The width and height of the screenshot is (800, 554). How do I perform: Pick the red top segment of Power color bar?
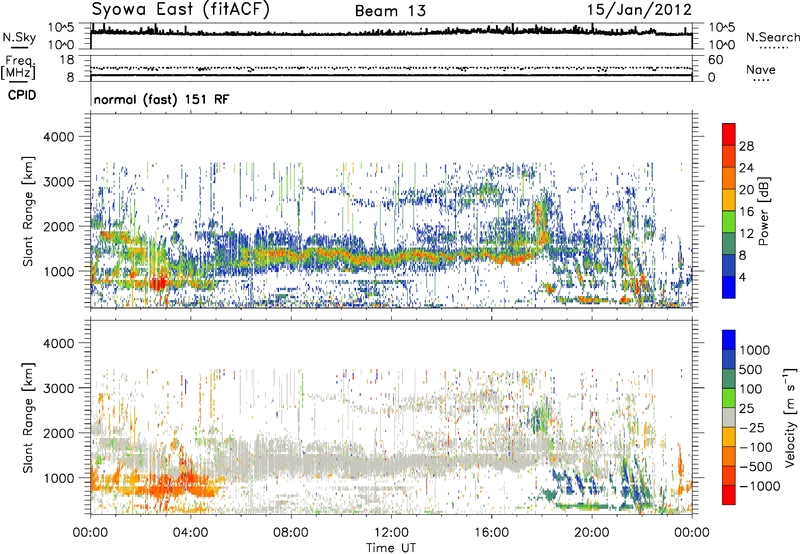tap(729, 134)
